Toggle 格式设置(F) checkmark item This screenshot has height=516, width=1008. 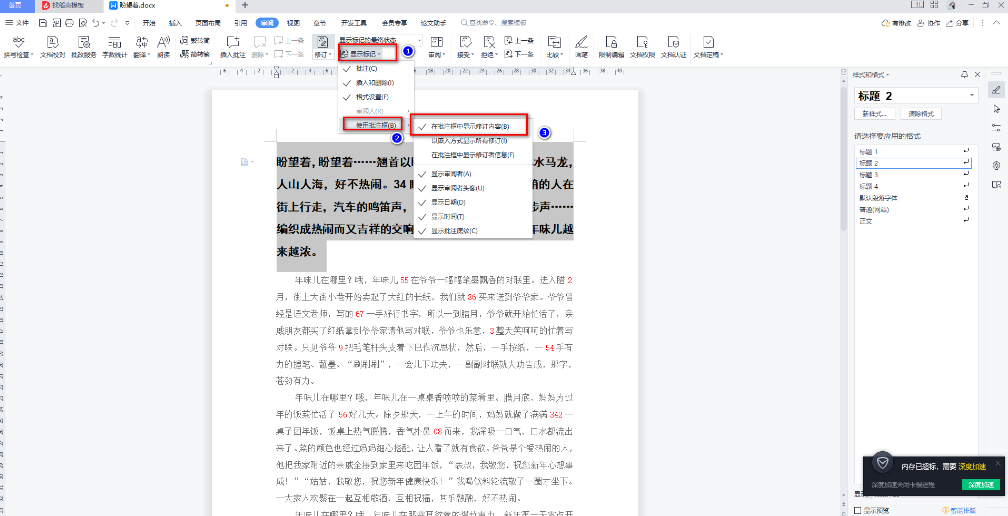(376, 97)
